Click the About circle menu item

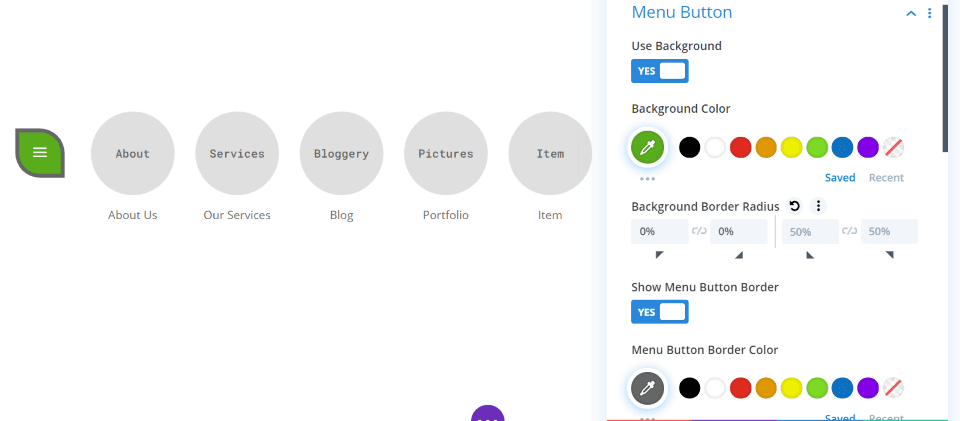pos(133,154)
